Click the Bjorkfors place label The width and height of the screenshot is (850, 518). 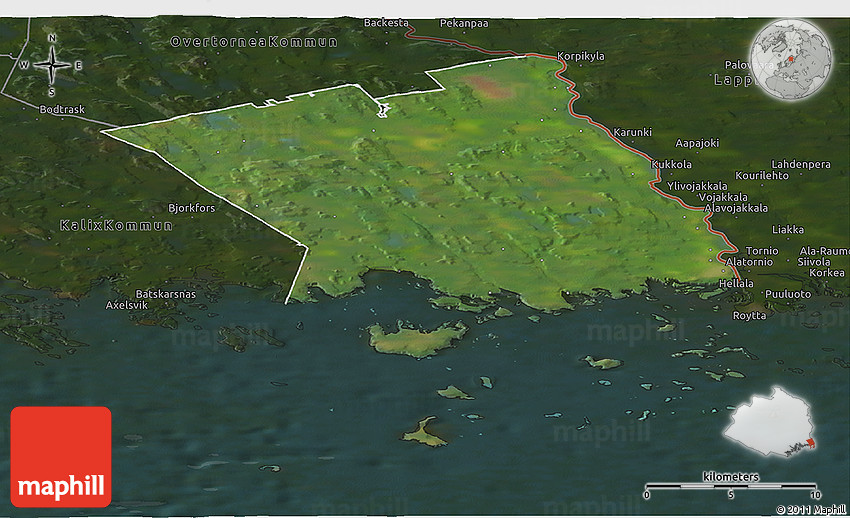pos(192,208)
